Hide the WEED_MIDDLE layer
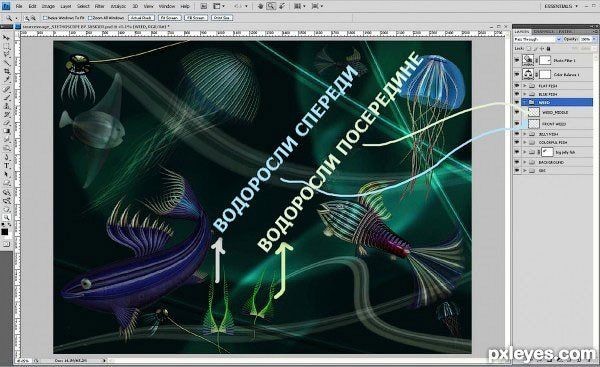The height and width of the screenshot is (367, 600). pos(517,112)
